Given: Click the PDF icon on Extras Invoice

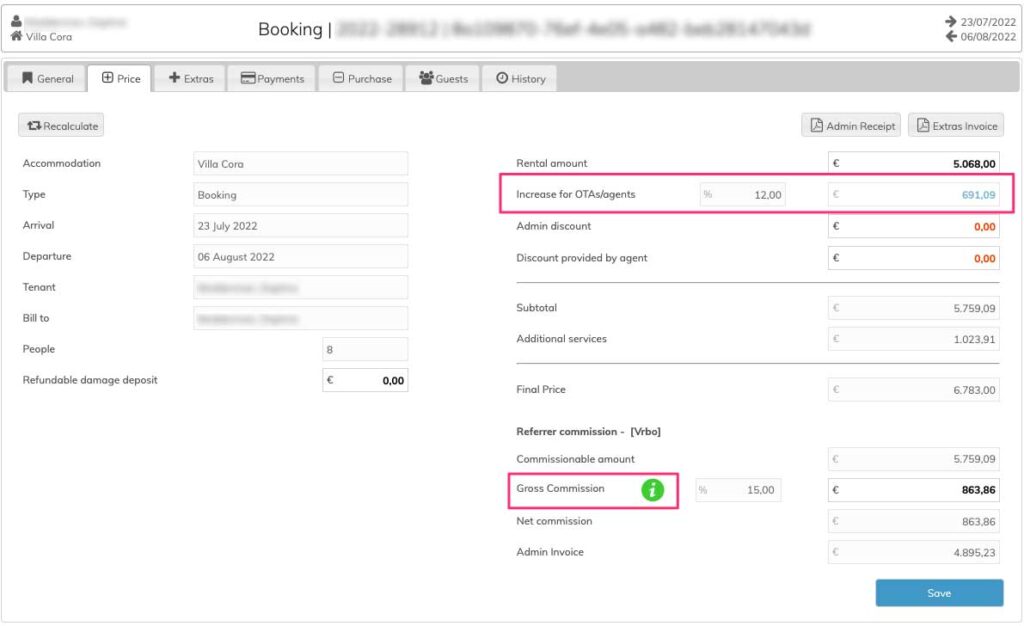Looking at the screenshot, I should (x=922, y=126).
